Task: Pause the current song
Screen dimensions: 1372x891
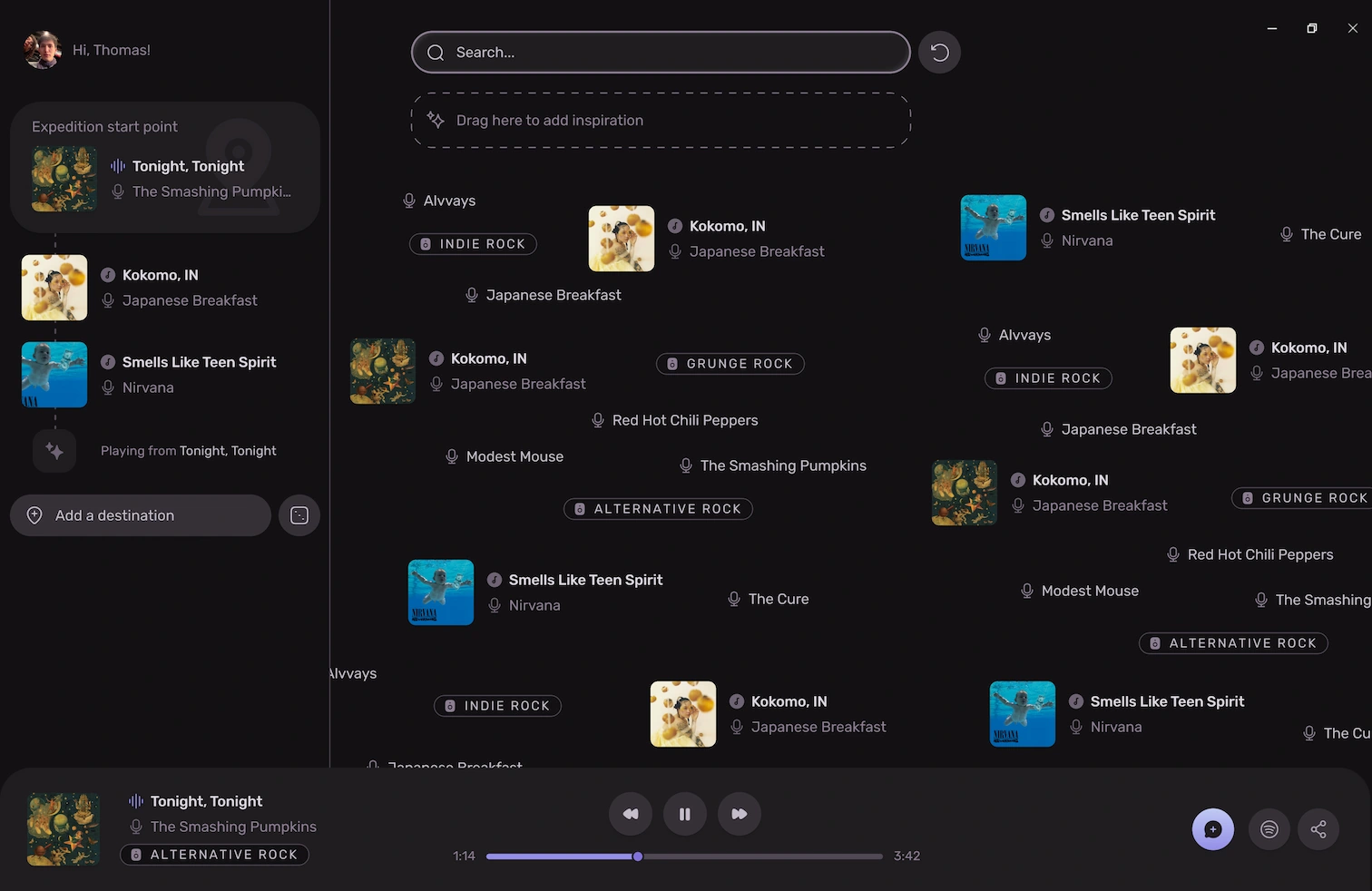Action: [x=685, y=814]
